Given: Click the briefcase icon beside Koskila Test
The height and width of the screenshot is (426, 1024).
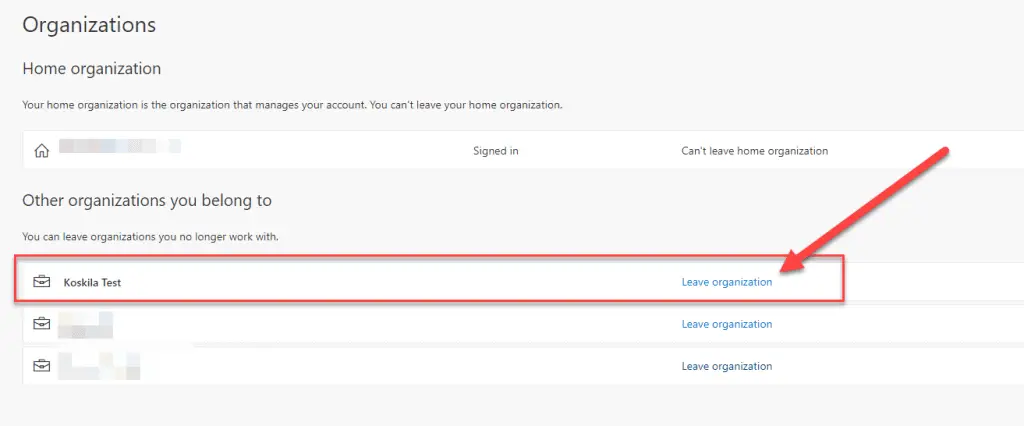Looking at the screenshot, I should (42, 282).
